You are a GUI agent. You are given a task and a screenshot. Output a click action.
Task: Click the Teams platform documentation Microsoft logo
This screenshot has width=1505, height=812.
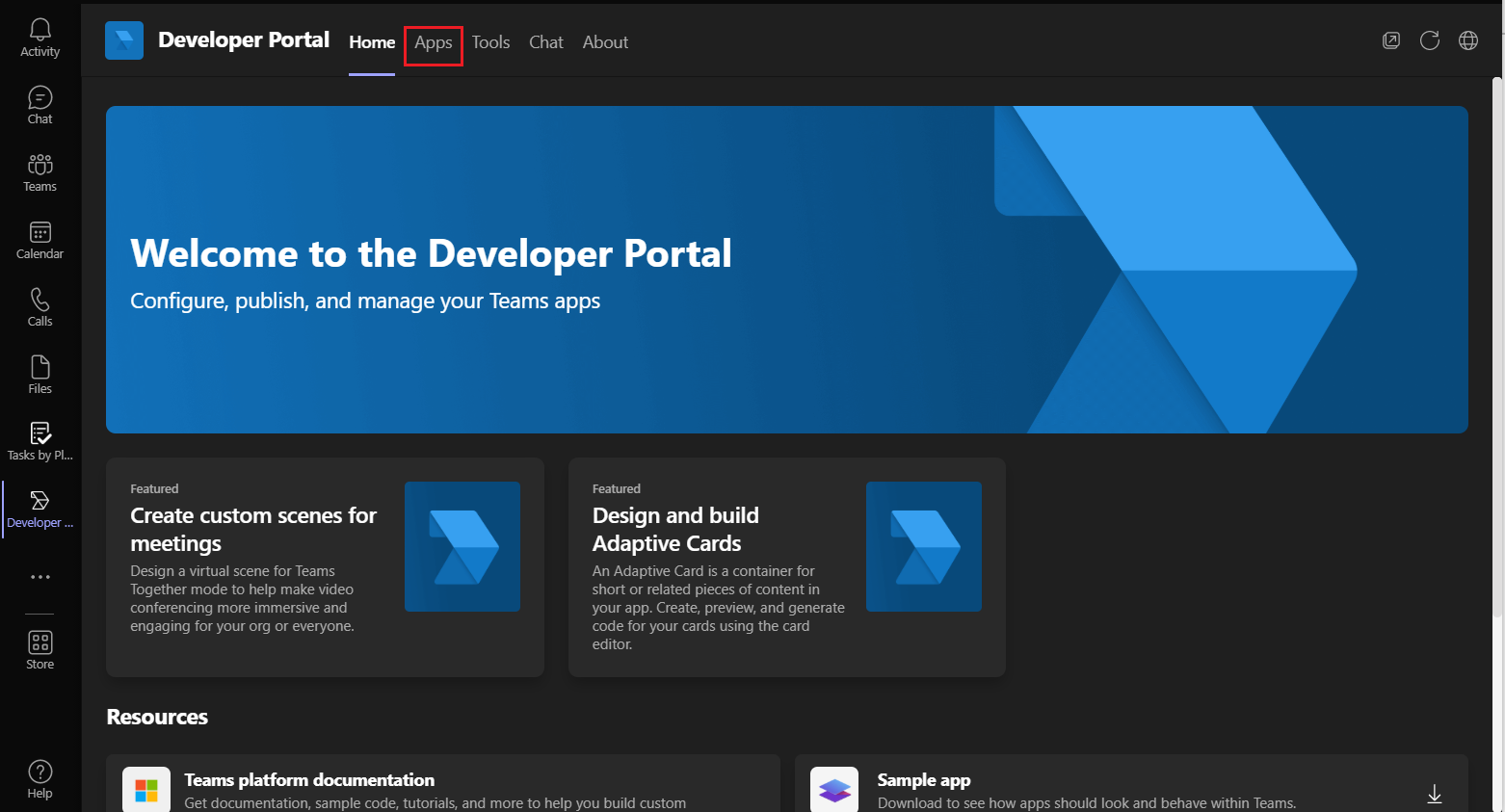pos(146,790)
